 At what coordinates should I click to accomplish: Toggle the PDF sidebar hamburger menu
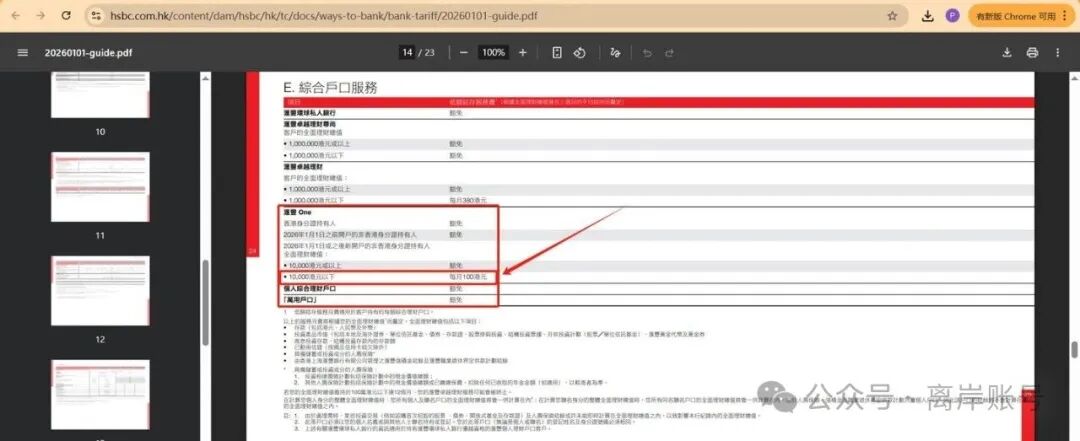point(23,52)
